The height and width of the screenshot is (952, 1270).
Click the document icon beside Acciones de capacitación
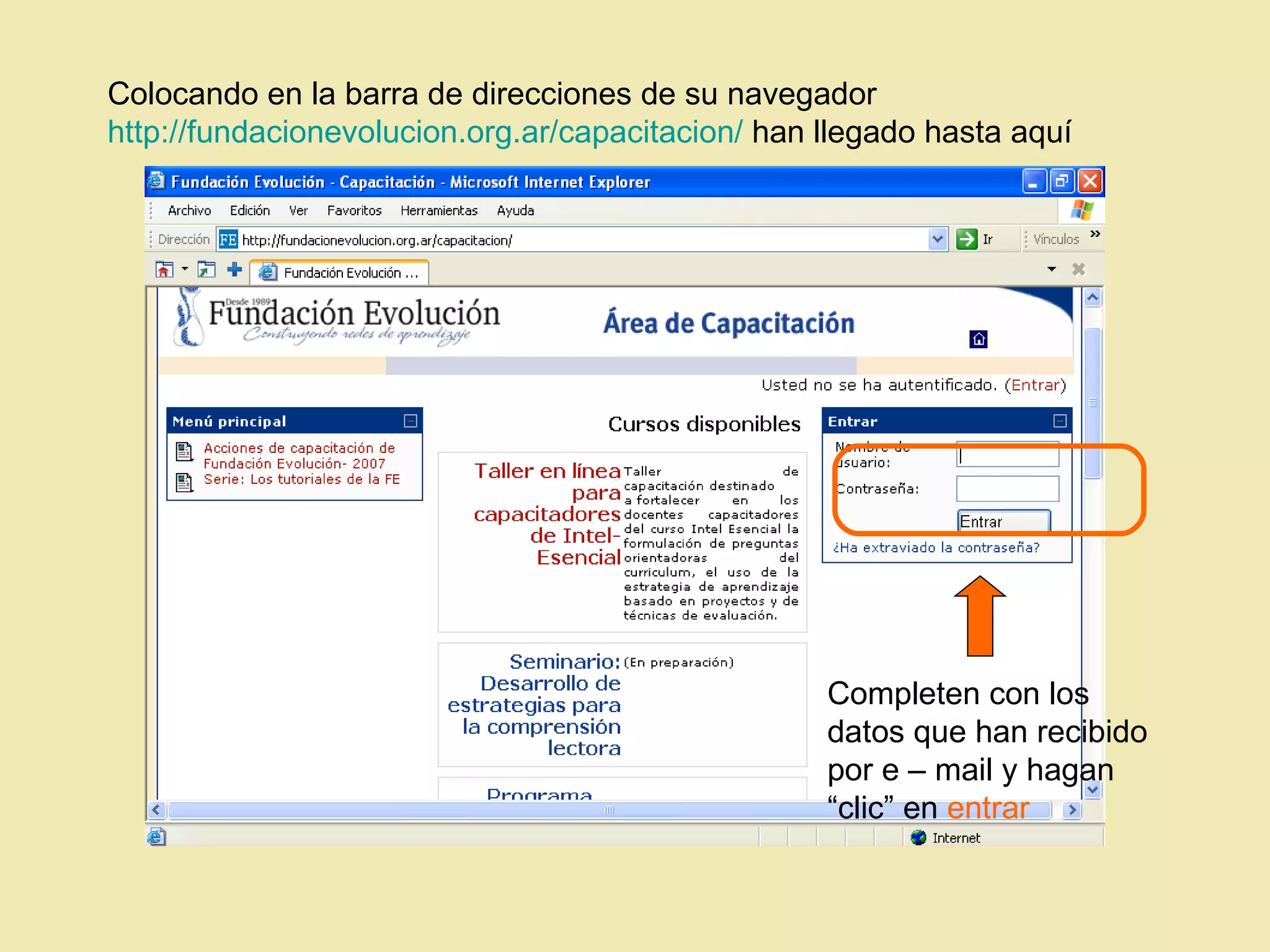[x=184, y=451]
